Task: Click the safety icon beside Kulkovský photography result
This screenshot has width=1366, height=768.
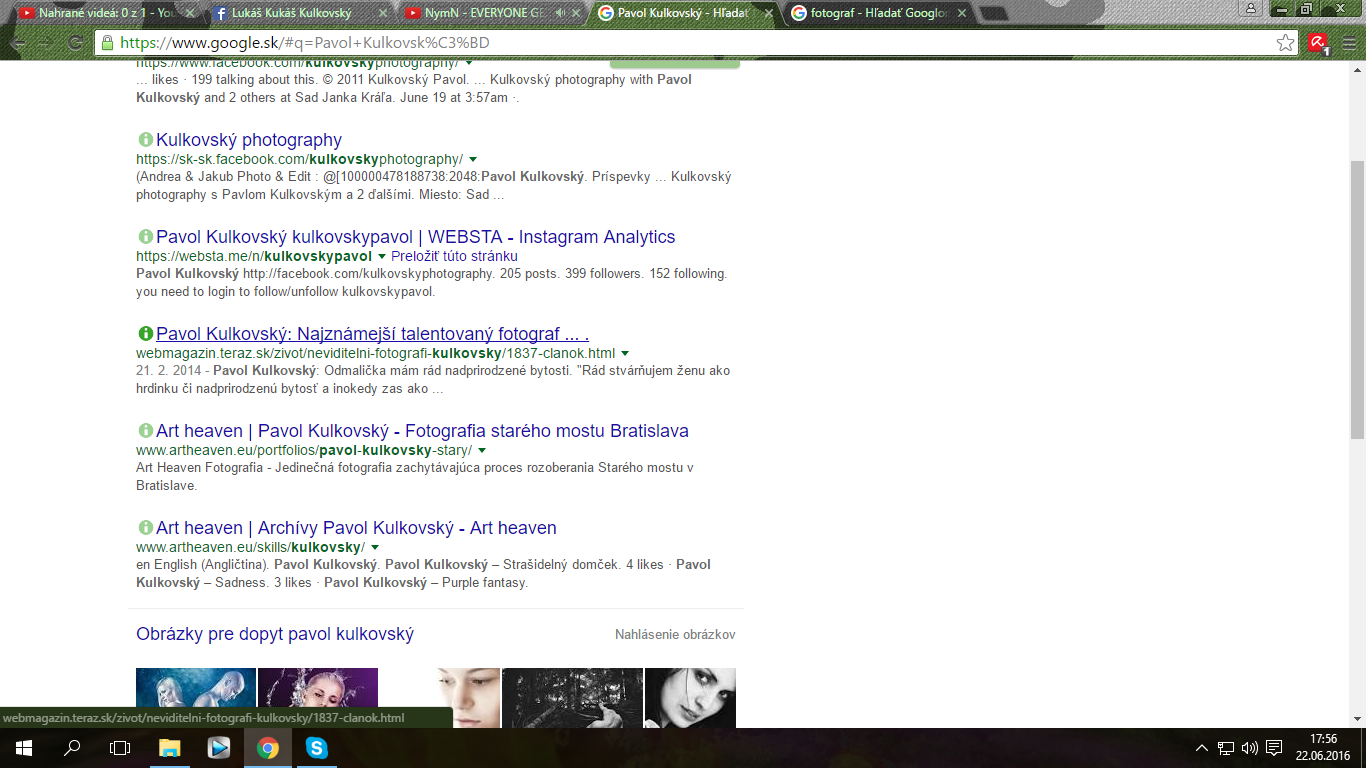Action: 145,140
